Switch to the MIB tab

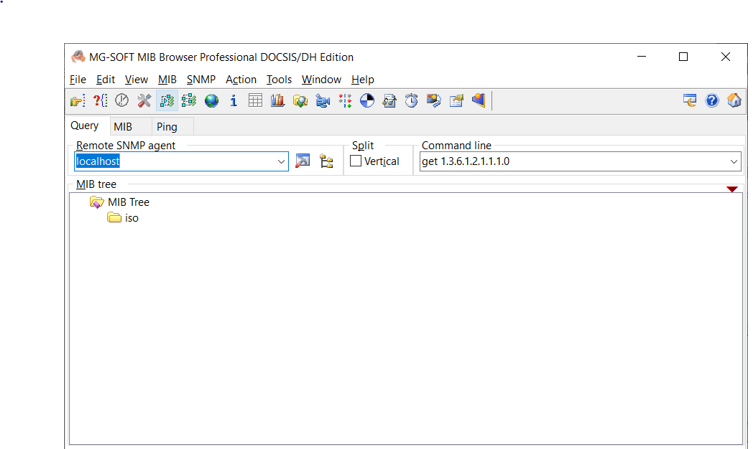[122, 127]
